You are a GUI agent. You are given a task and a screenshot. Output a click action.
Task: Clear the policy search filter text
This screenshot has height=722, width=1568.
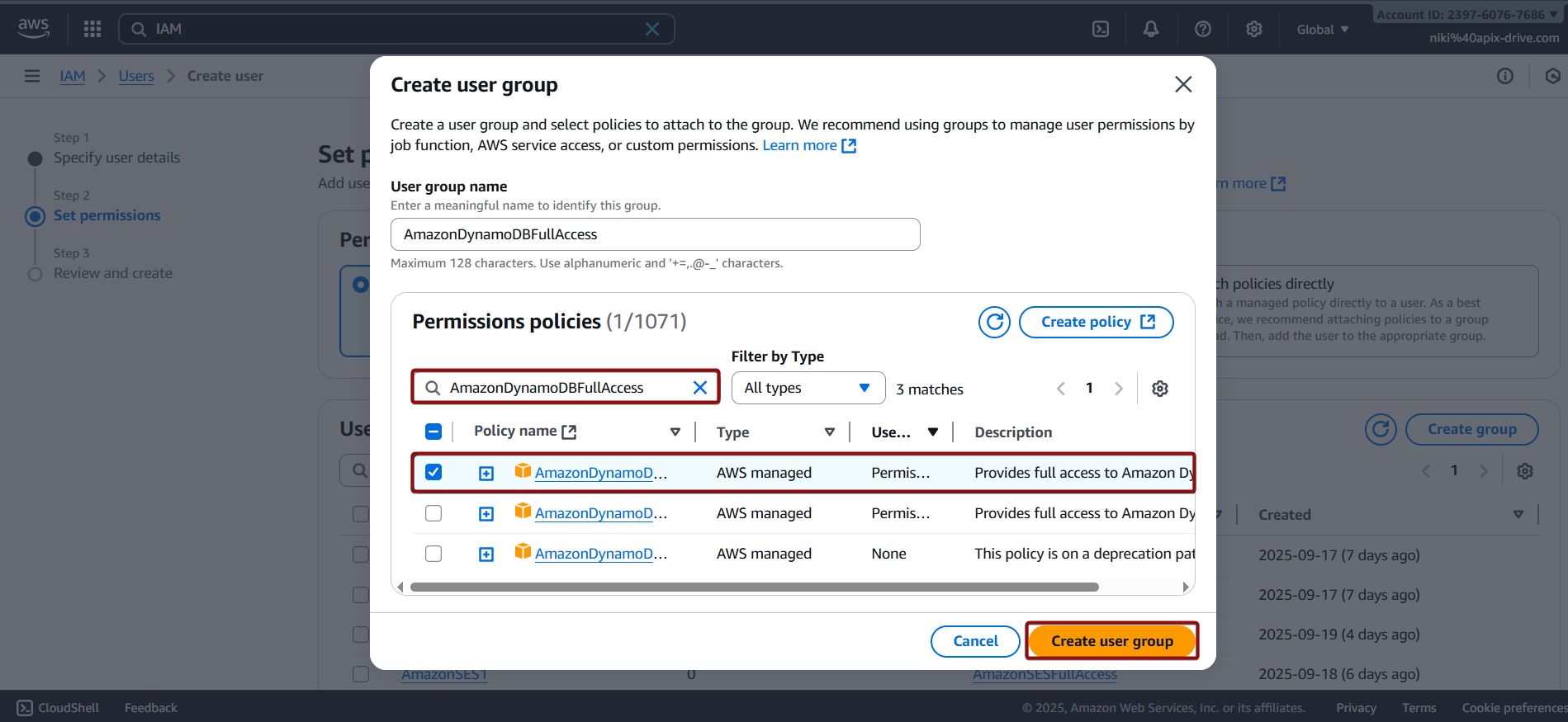[700, 388]
